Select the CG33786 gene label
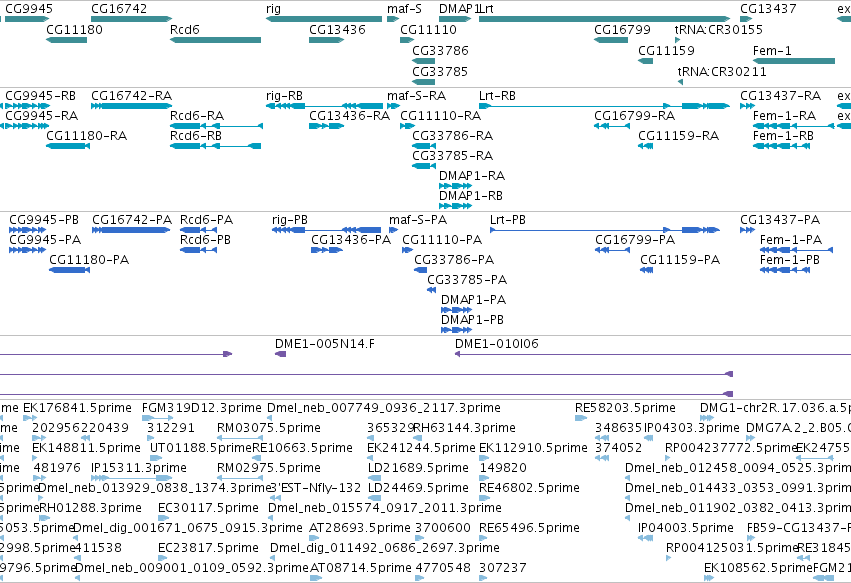The height and width of the screenshot is (583, 851). [x=440, y=50]
